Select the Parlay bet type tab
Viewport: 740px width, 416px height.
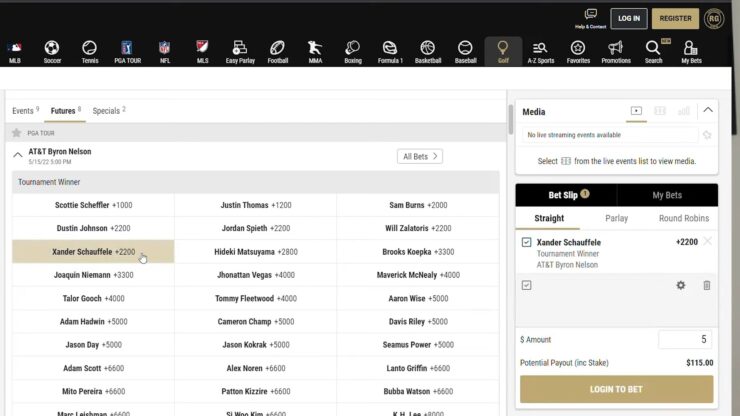pyautogui.click(x=616, y=218)
